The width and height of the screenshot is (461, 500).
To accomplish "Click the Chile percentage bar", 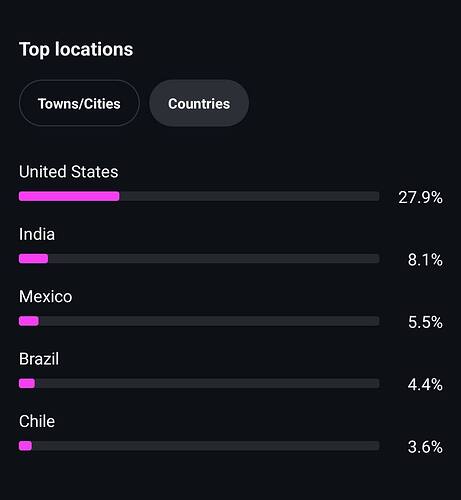I will click(x=199, y=446).
